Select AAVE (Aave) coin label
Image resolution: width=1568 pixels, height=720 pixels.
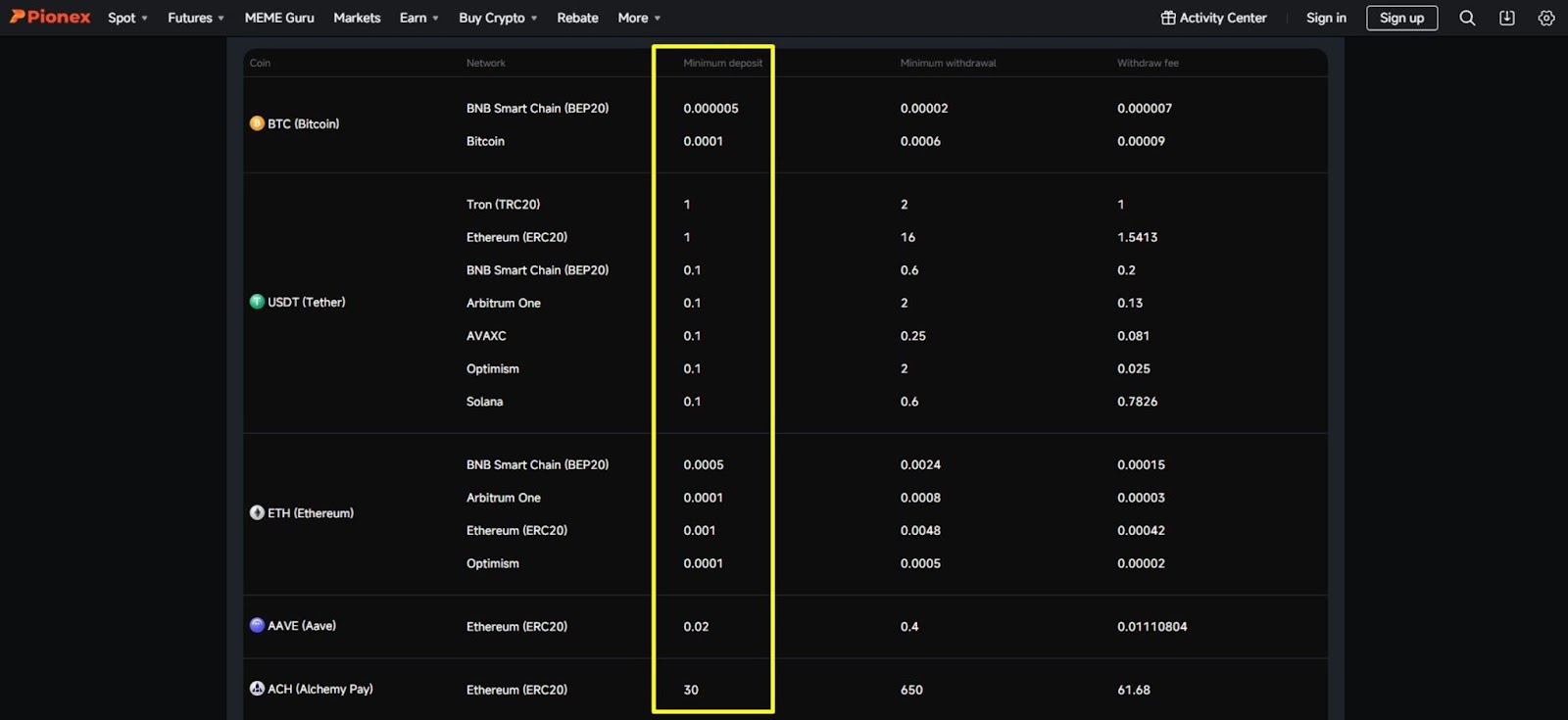point(302,625)
